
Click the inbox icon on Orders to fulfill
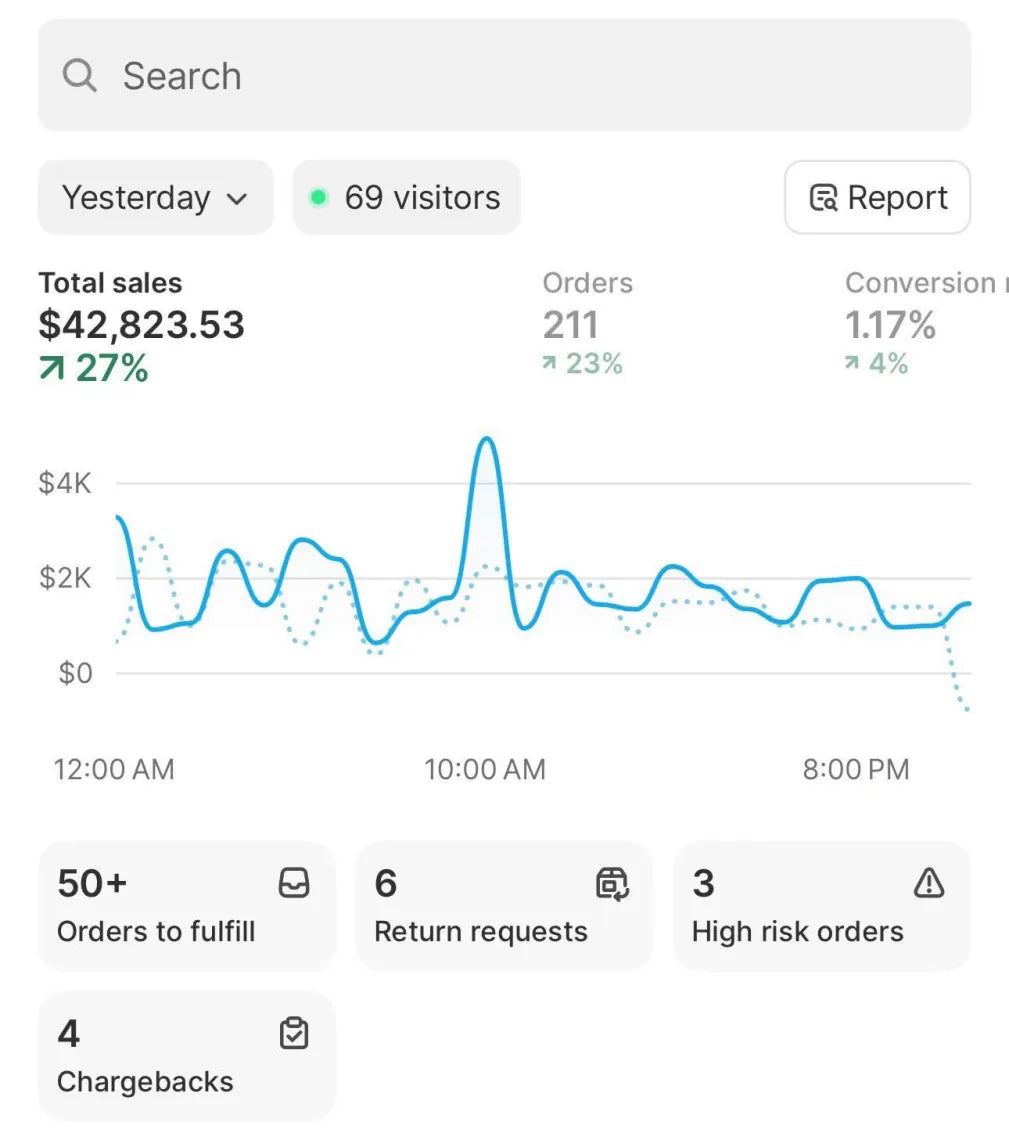click(x=294, y=883)
